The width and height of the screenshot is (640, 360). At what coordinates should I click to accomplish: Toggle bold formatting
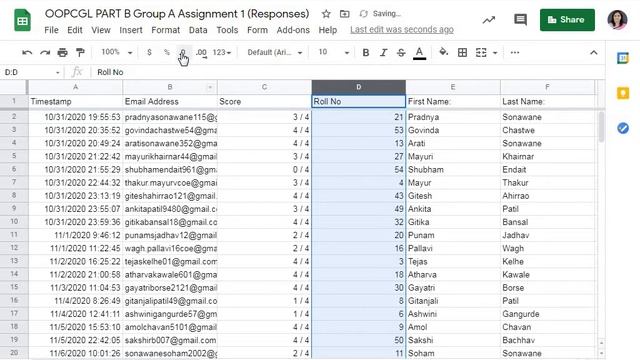366,53
